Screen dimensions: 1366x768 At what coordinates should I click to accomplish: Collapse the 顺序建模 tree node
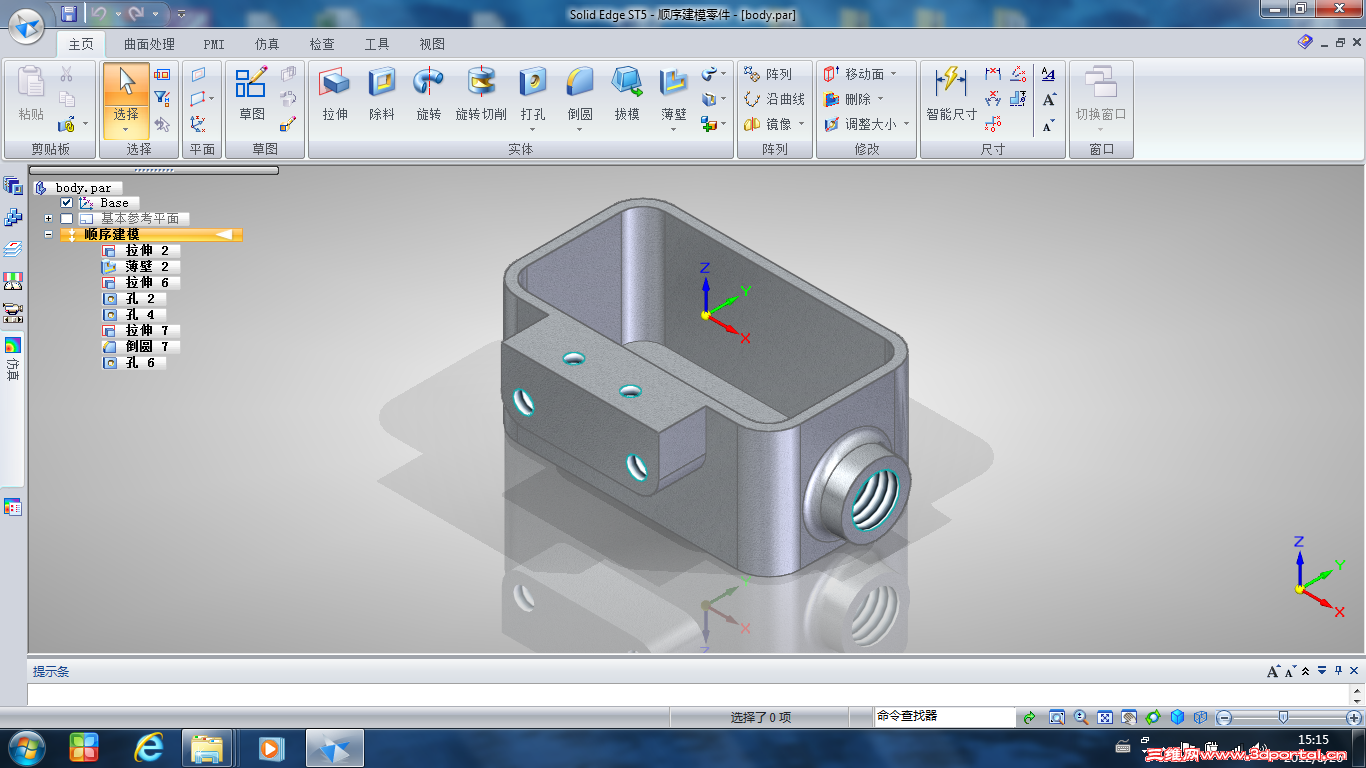click(x=48, y=234)
